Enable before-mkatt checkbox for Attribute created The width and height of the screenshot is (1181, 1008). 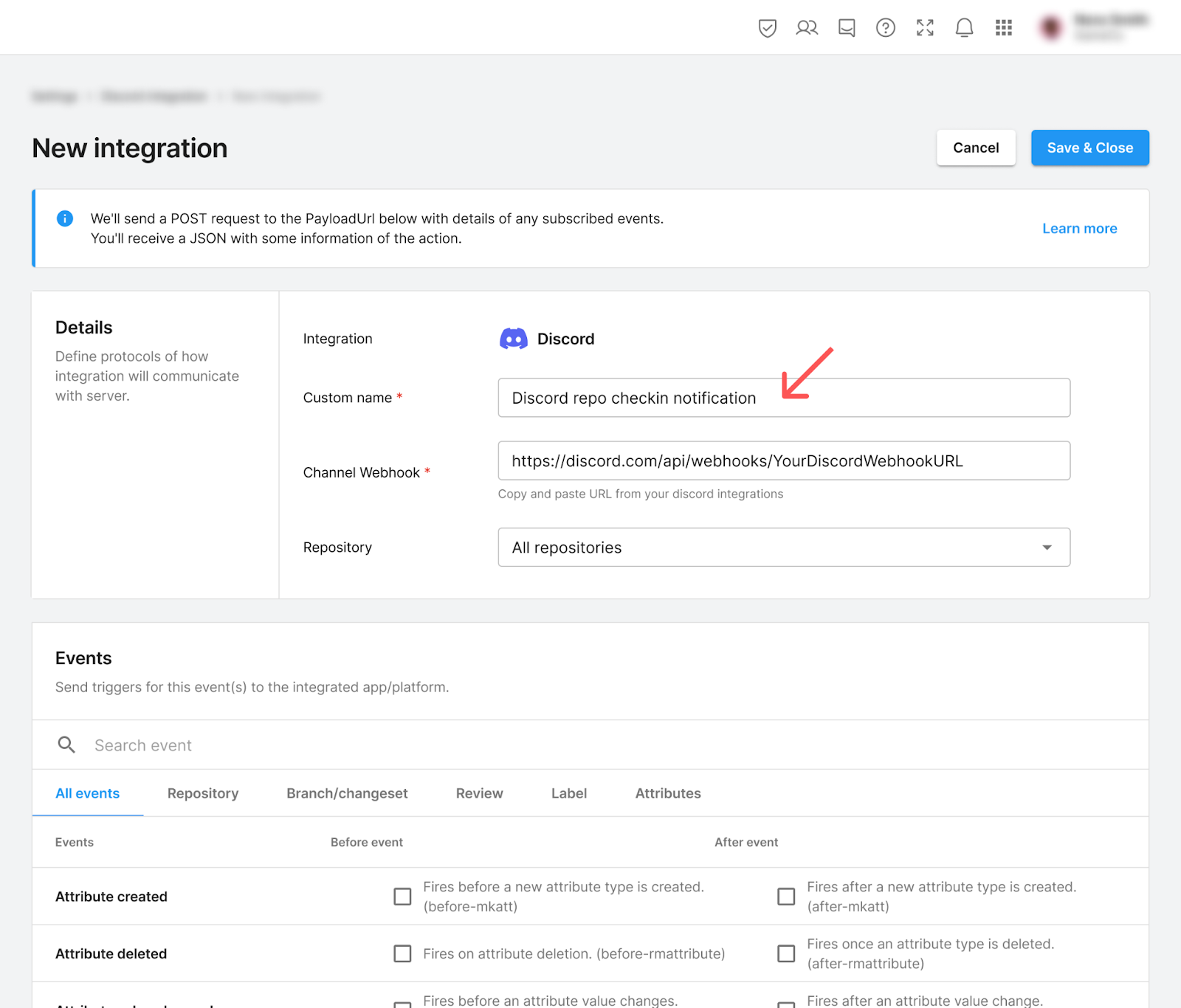point(402,897)
